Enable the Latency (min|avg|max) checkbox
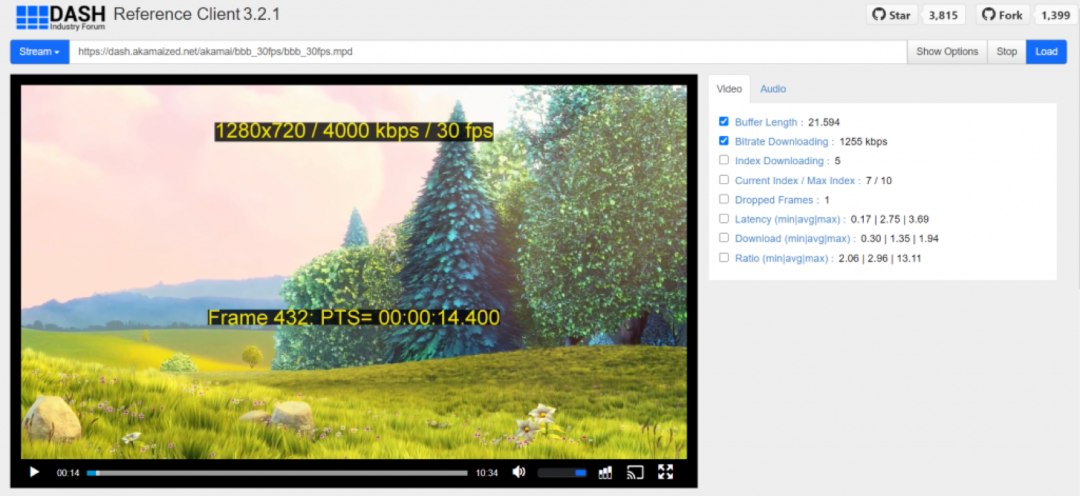 723,218
